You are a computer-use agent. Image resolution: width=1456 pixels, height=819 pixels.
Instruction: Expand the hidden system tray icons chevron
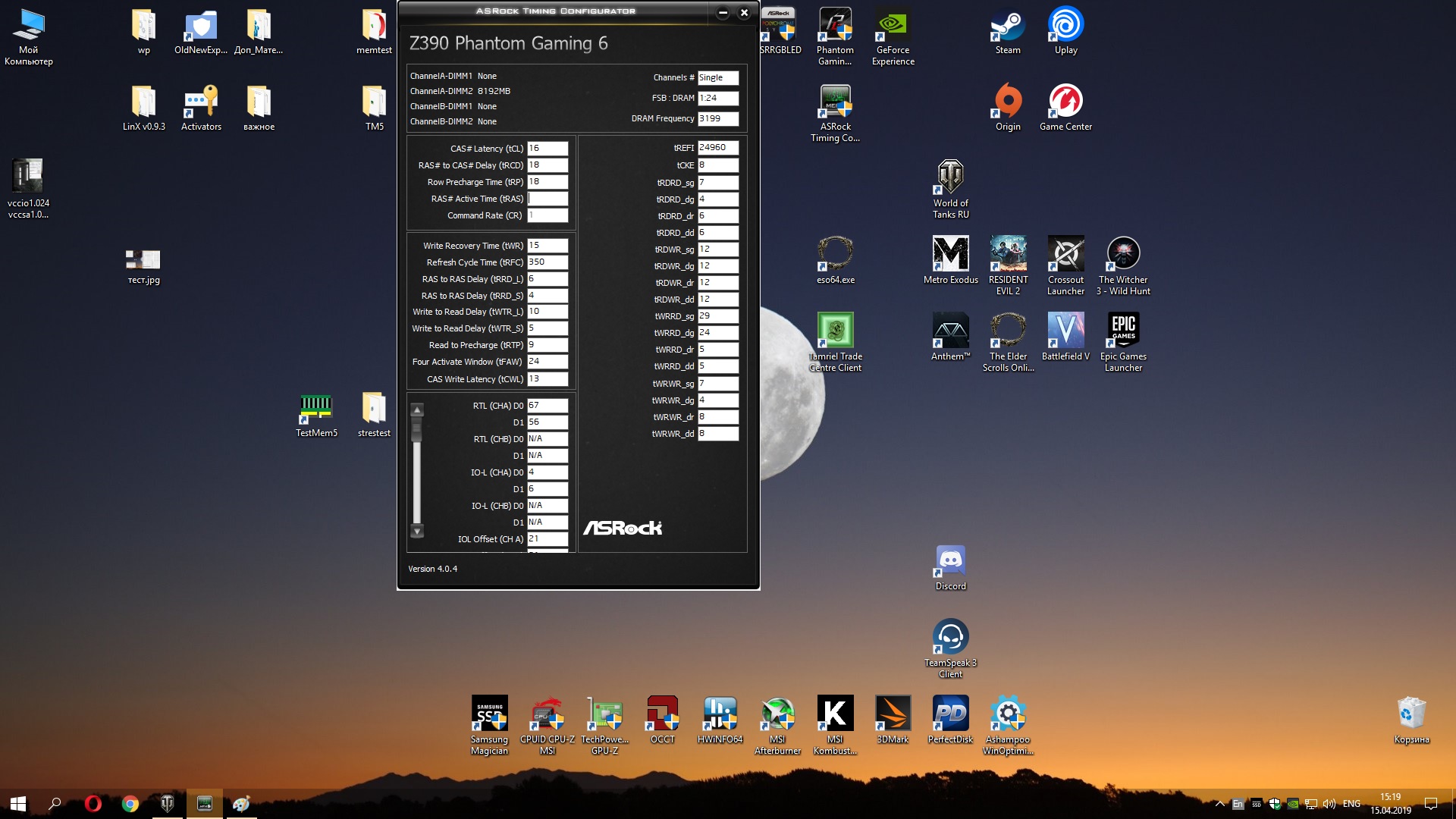1219,804
